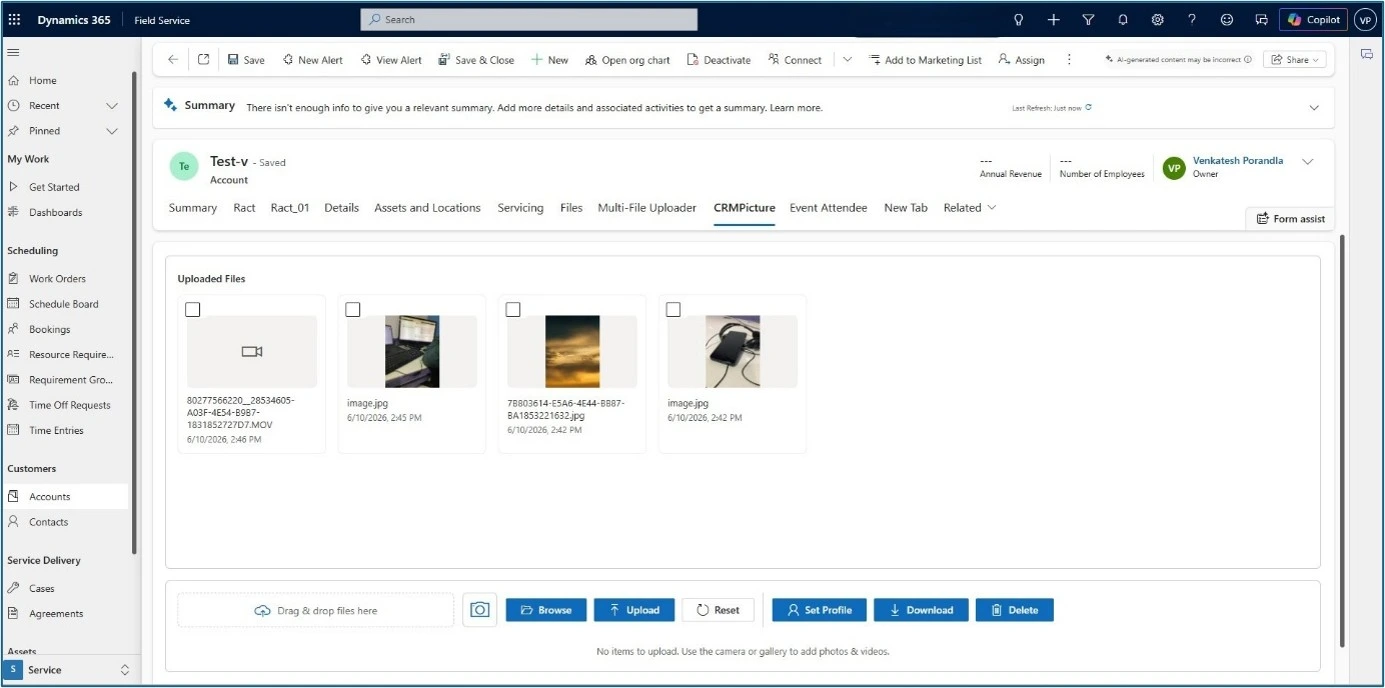Open advanced find filter icon

pos(1088,19)
